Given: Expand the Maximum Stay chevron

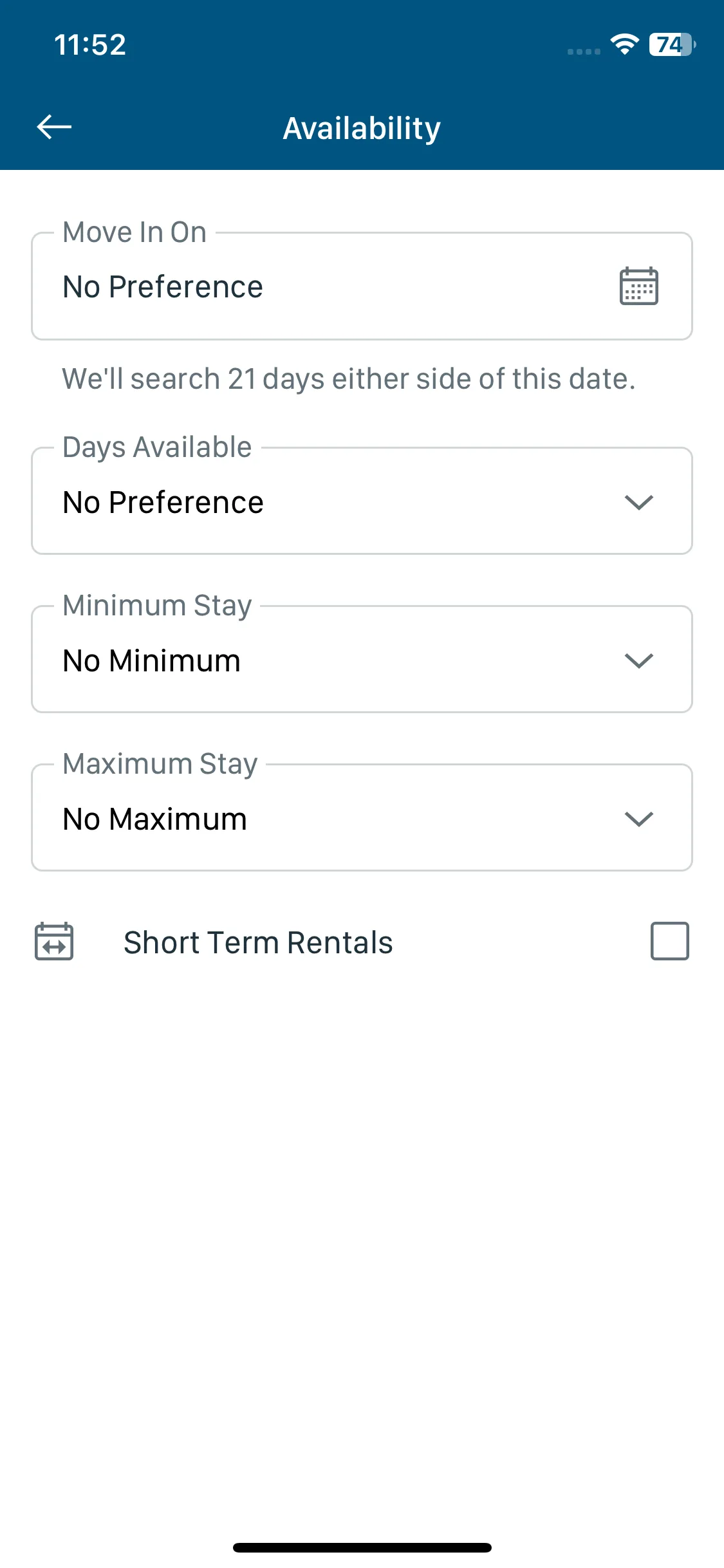Looking at the screenshot, I should tap(638, 819).
